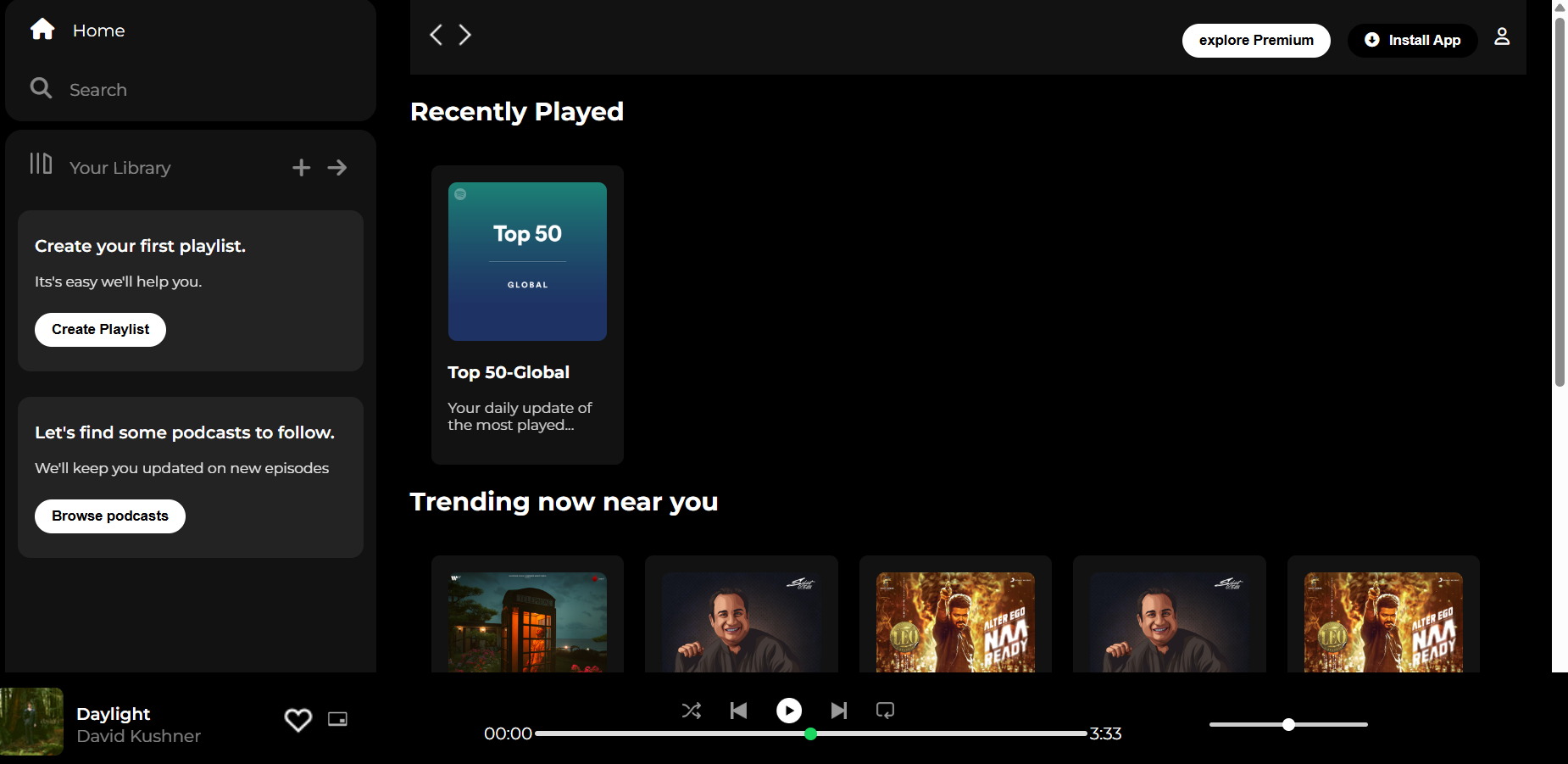Open the third trending card Naa Ready cover
The width and height of the screenshot is (1568, 764).
[955, 622]
